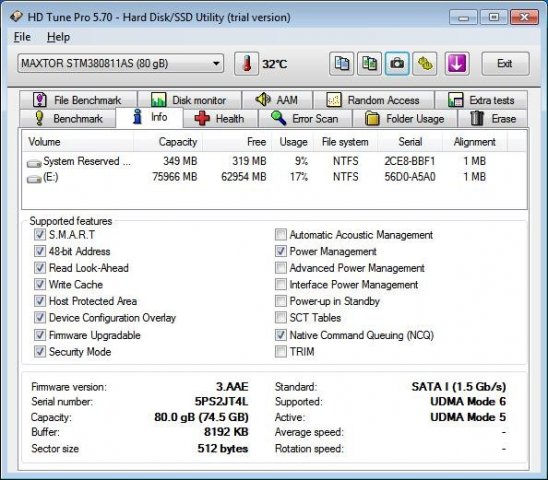Open the disk selection dropdown
The height and width of the screenshot is (480, 548).
pos(121,64)
